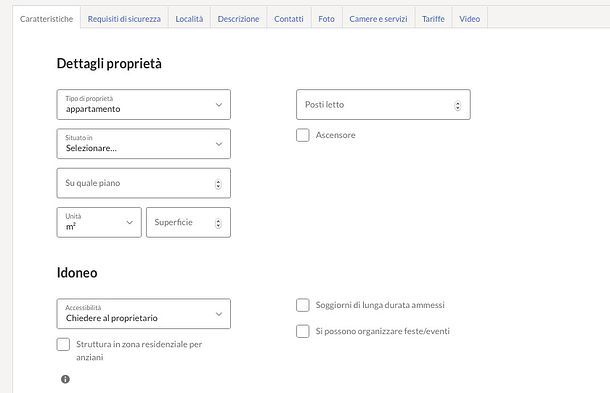Screen dimensions: 610x393
Task: Go to the Camere e servizi tab
Action: [x=378, y=19]
